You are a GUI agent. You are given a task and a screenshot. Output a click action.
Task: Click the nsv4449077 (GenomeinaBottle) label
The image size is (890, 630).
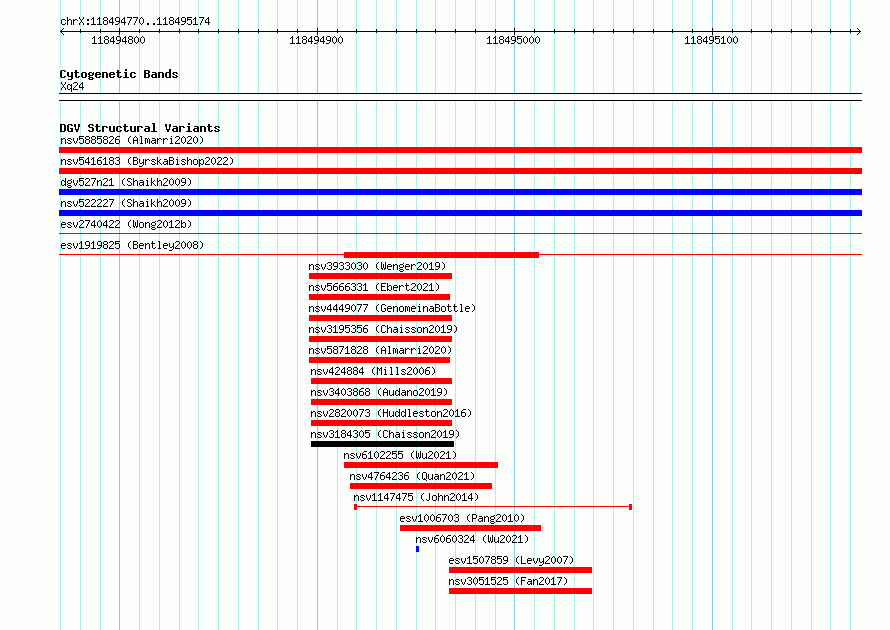click(392, 308)
